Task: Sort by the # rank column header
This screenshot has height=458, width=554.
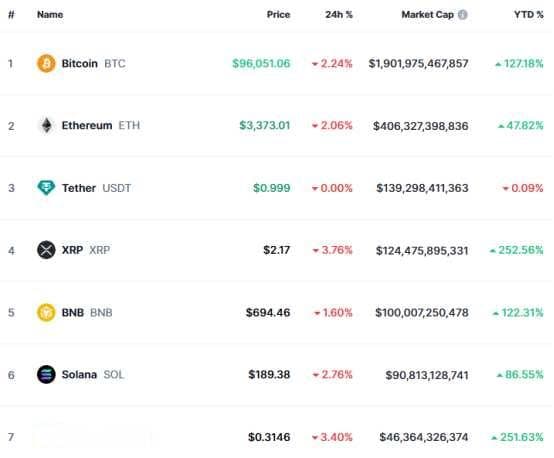Action: click(11, 14)
